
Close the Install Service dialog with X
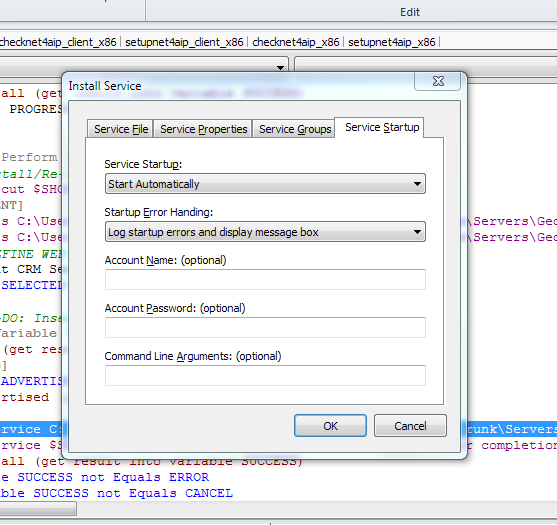[438, 81]
